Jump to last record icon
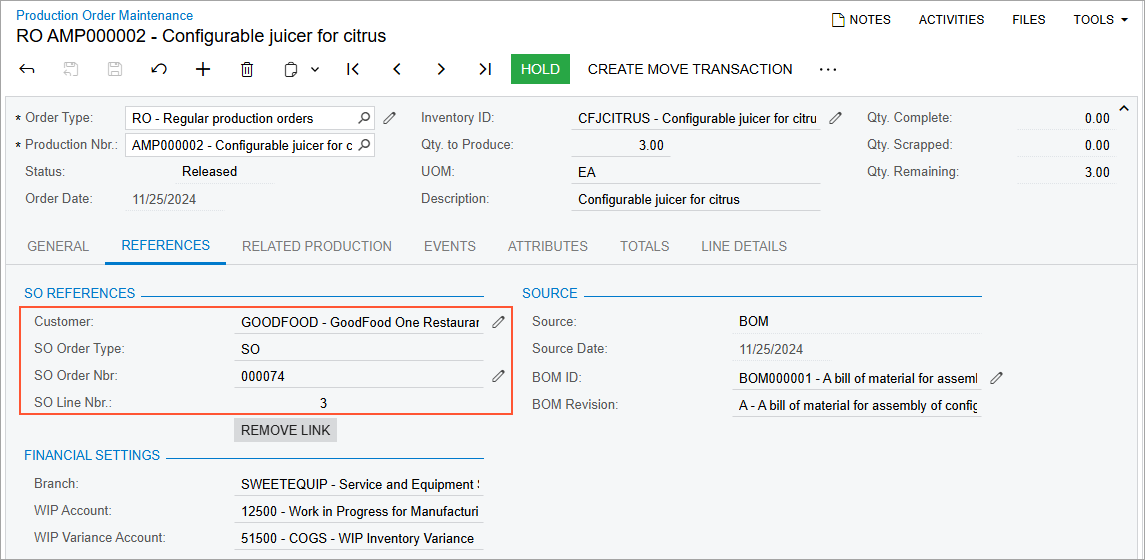This screenshot has height=560, width=1145. click(x=485, y=69)
